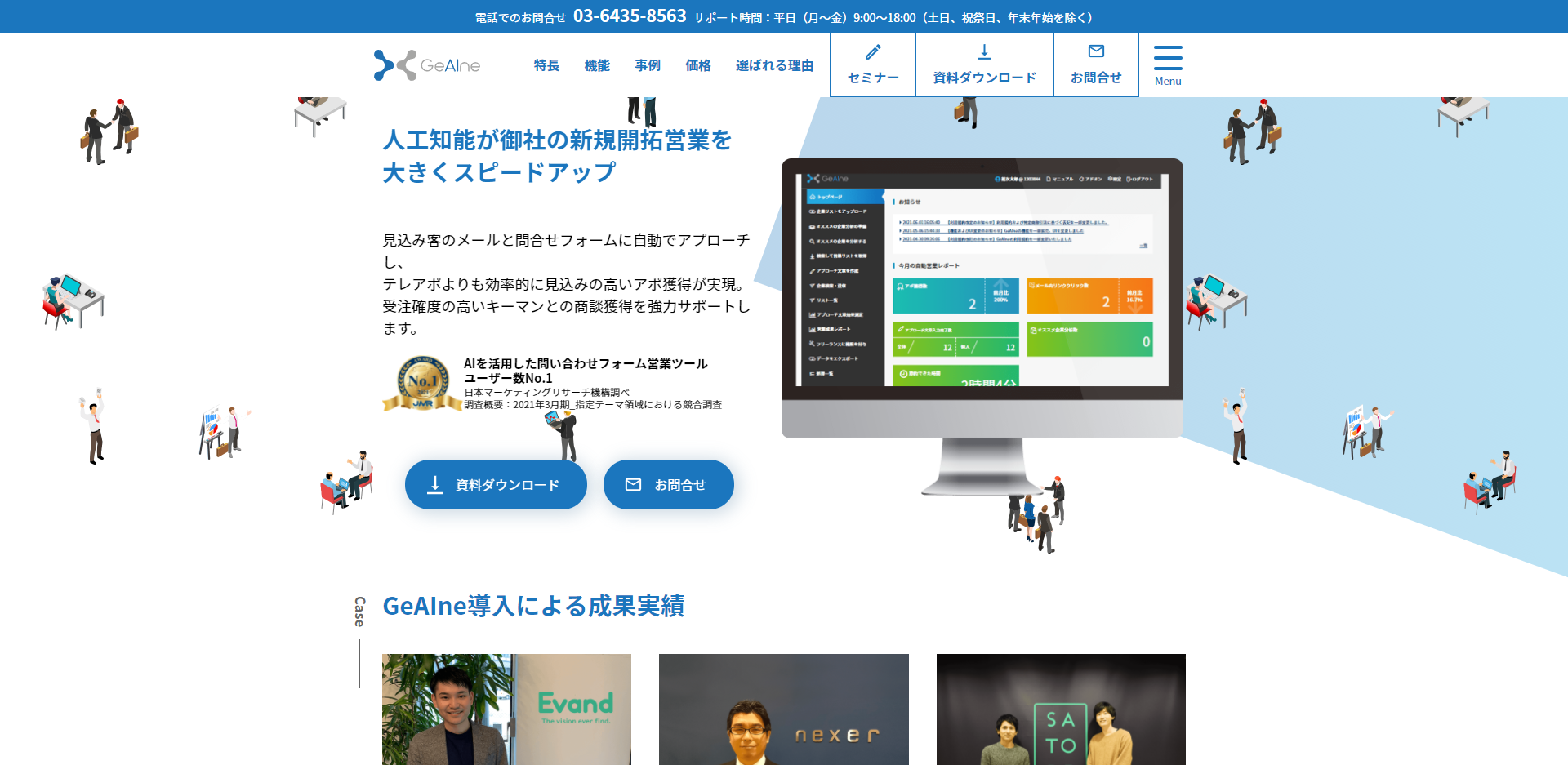Click the headline 人工知能が御社の新規開拓営業を
The height and width of the screenshot is (765, 1568).
557,140
